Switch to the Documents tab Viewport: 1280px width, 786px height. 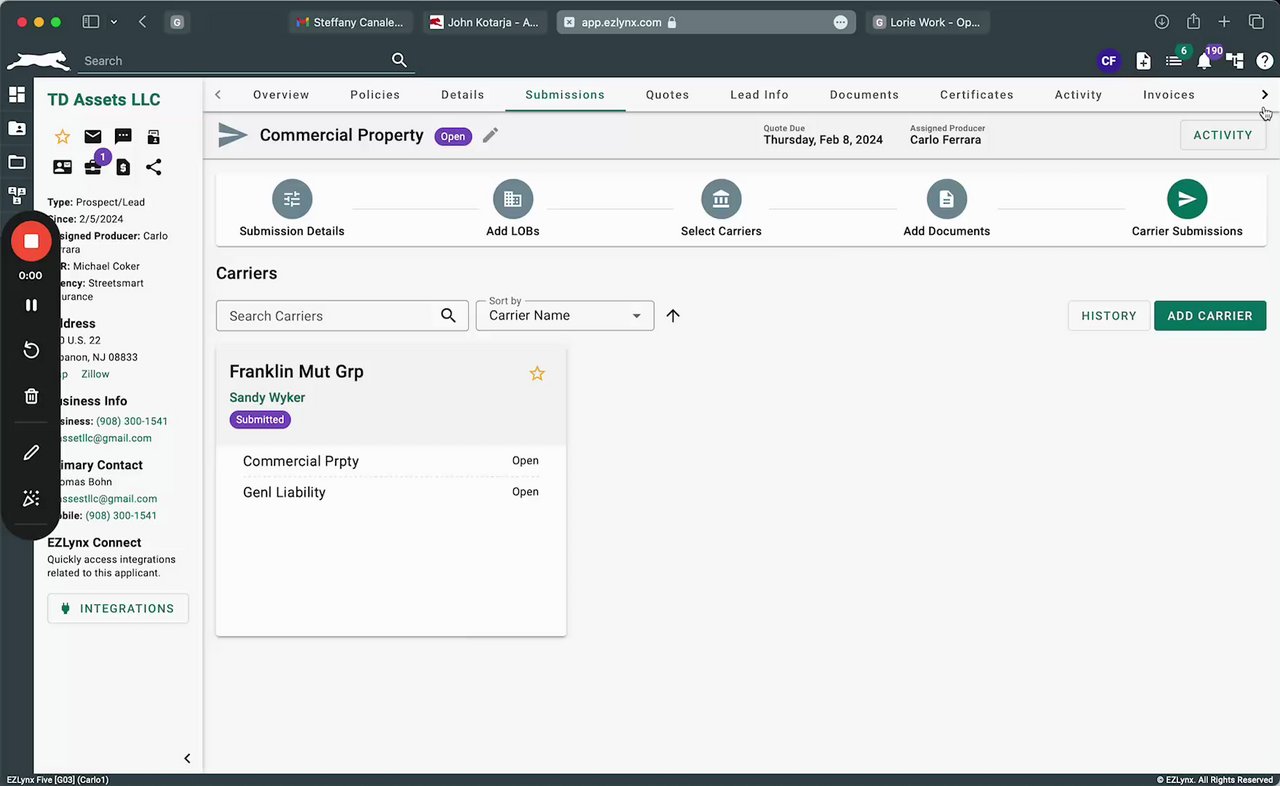(864, 95)
